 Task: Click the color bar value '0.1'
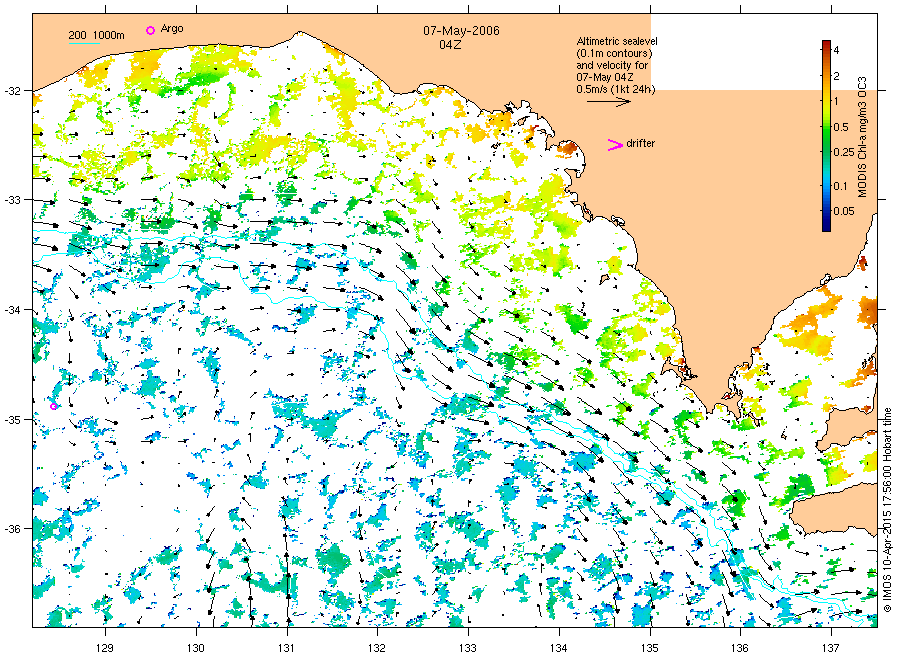(840, 186)
